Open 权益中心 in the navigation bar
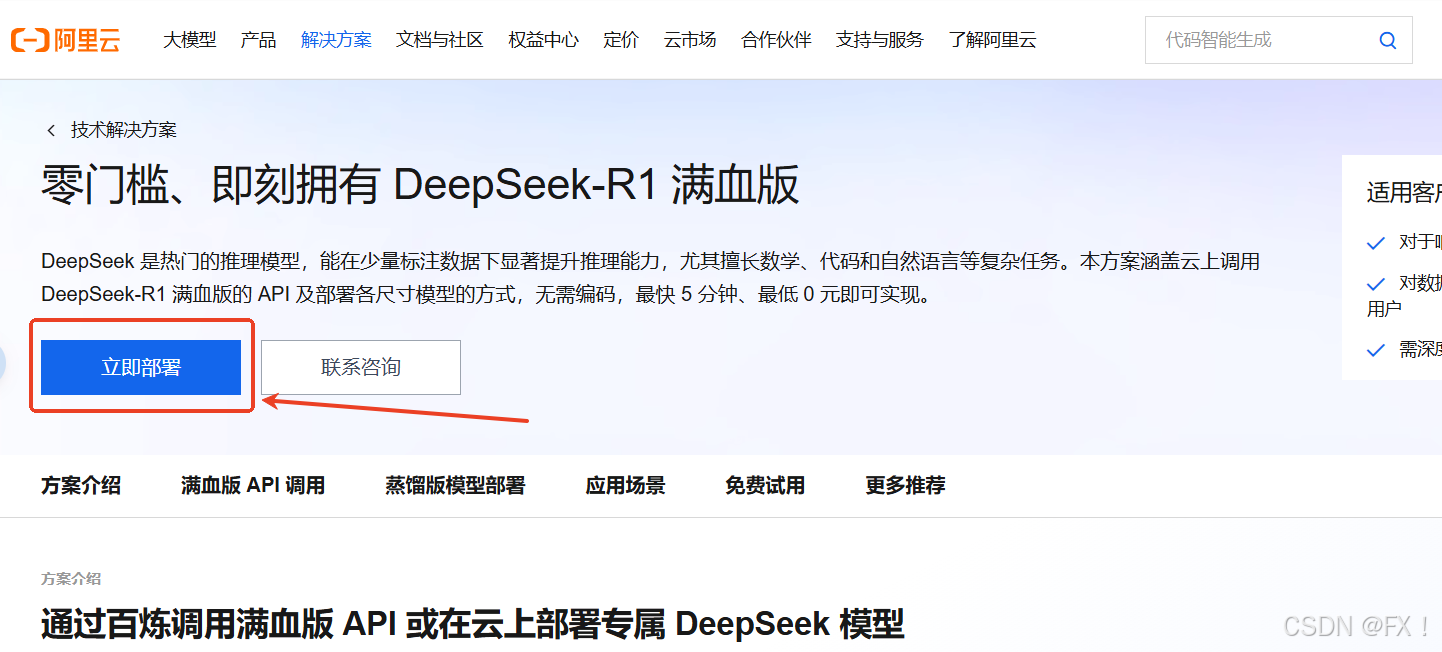 [544, 40]
